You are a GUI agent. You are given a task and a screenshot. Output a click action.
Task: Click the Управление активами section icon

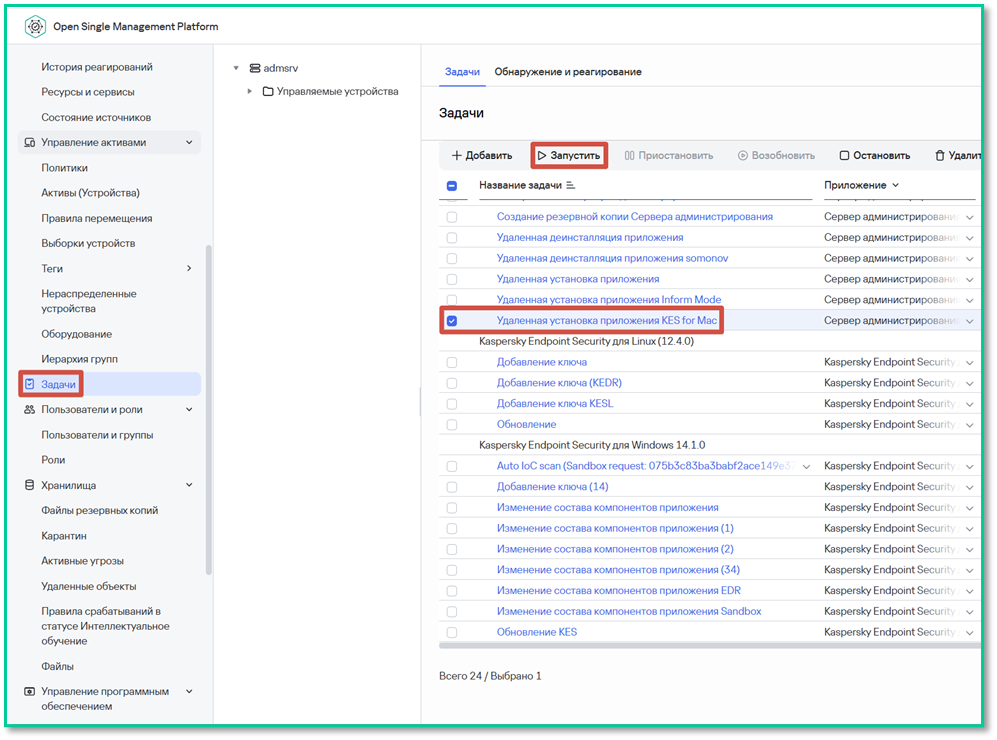tap(29, 142)
